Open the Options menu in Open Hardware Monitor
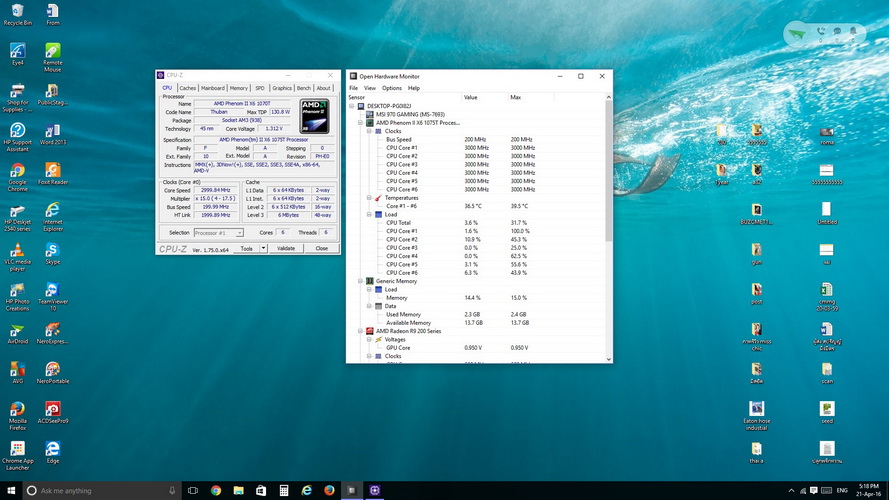This screenshot has width=889, height=500. [x=391, y=88]
